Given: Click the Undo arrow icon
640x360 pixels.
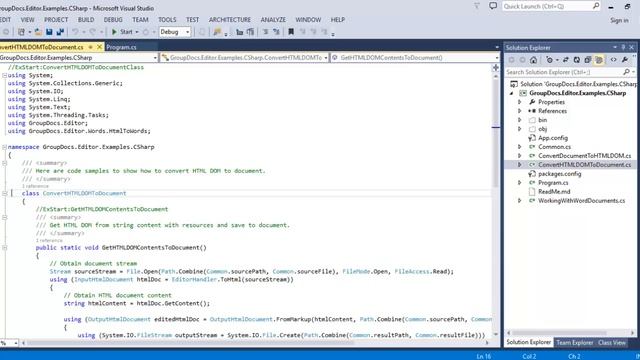Looking at the screenshot, I should point(75,32).
